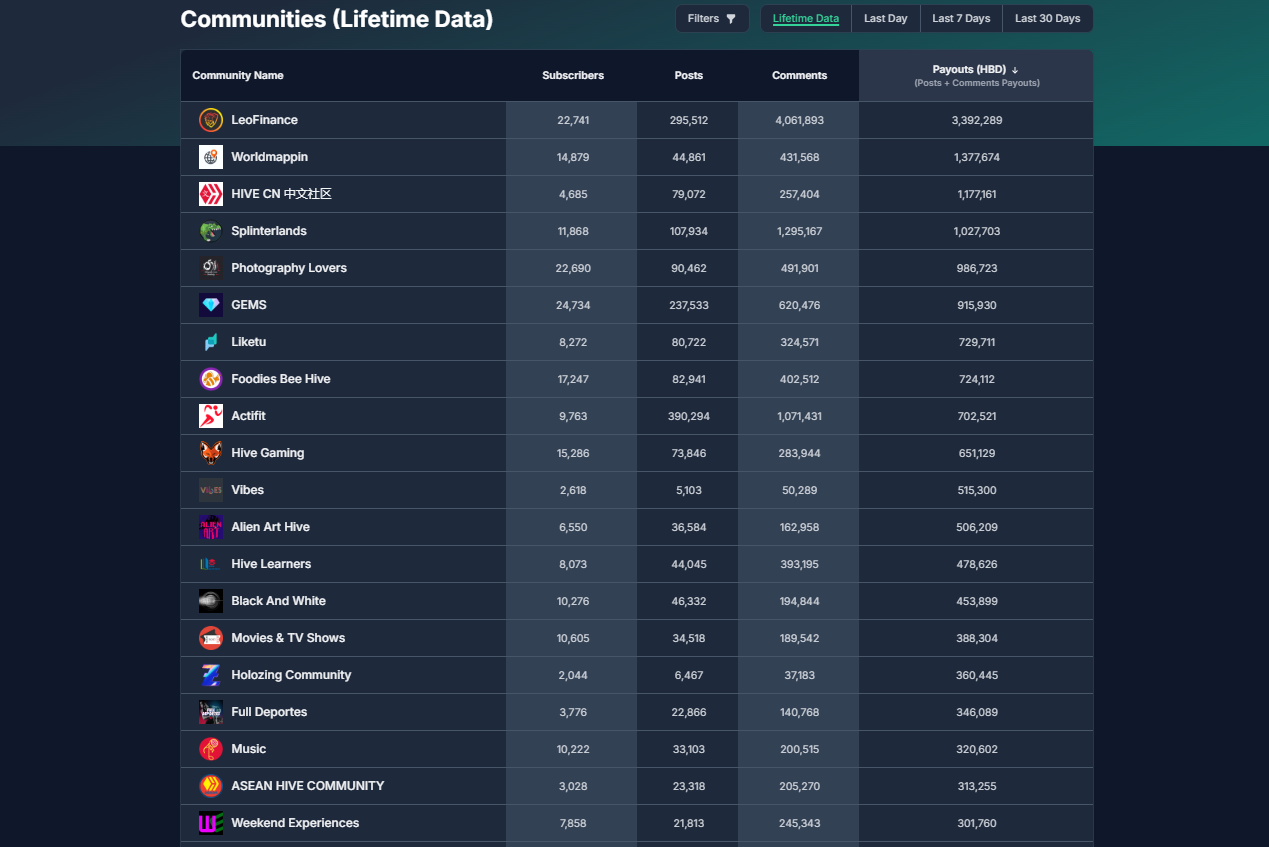
Task: Click the HIVE CN red logo icon
Action: (211, 194)
